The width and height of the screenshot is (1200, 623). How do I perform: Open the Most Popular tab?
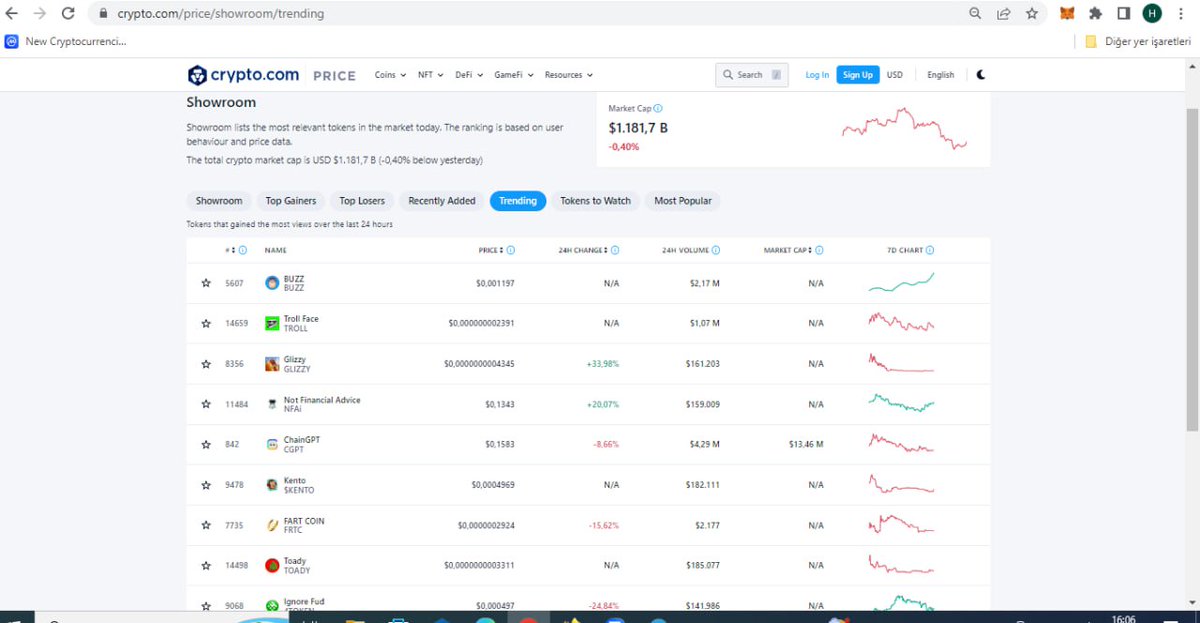click(683, 201)
